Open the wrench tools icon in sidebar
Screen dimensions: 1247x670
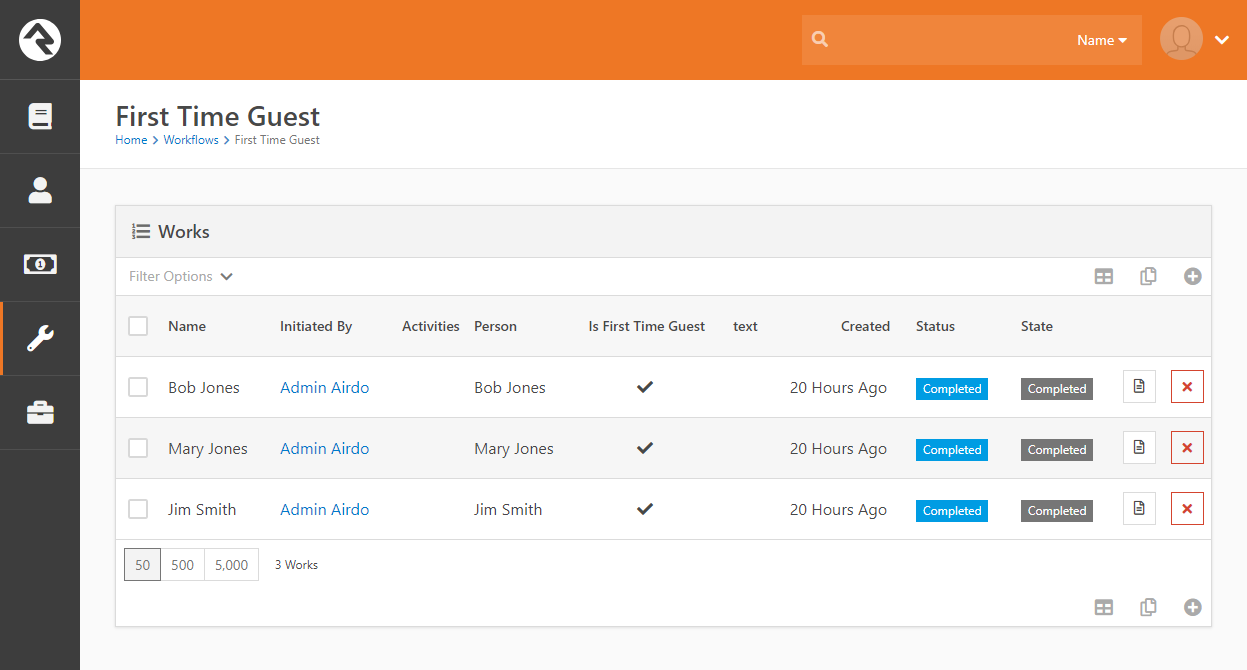(x=40, y=338)
